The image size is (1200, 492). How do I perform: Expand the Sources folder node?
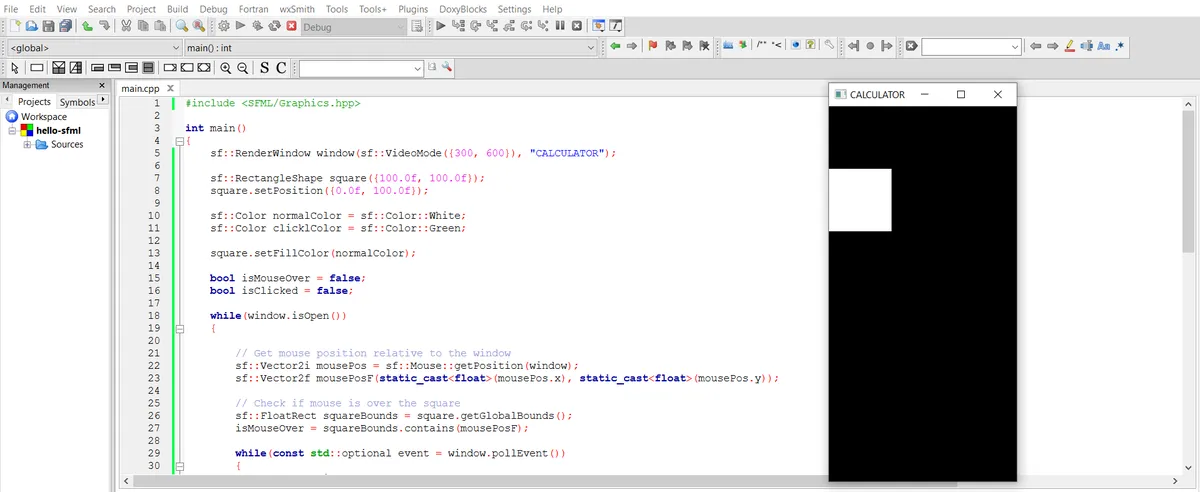coord(27,144)
